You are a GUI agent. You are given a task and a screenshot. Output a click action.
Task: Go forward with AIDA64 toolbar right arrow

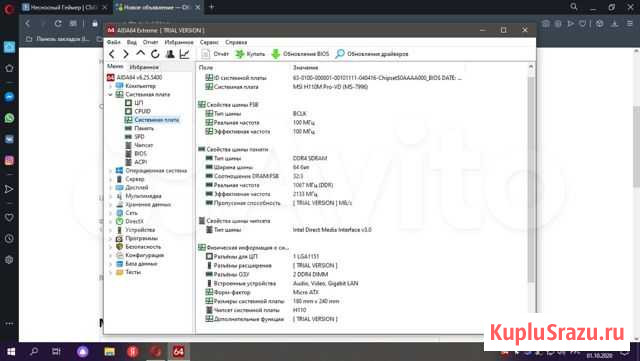click(x=126, y=54)
